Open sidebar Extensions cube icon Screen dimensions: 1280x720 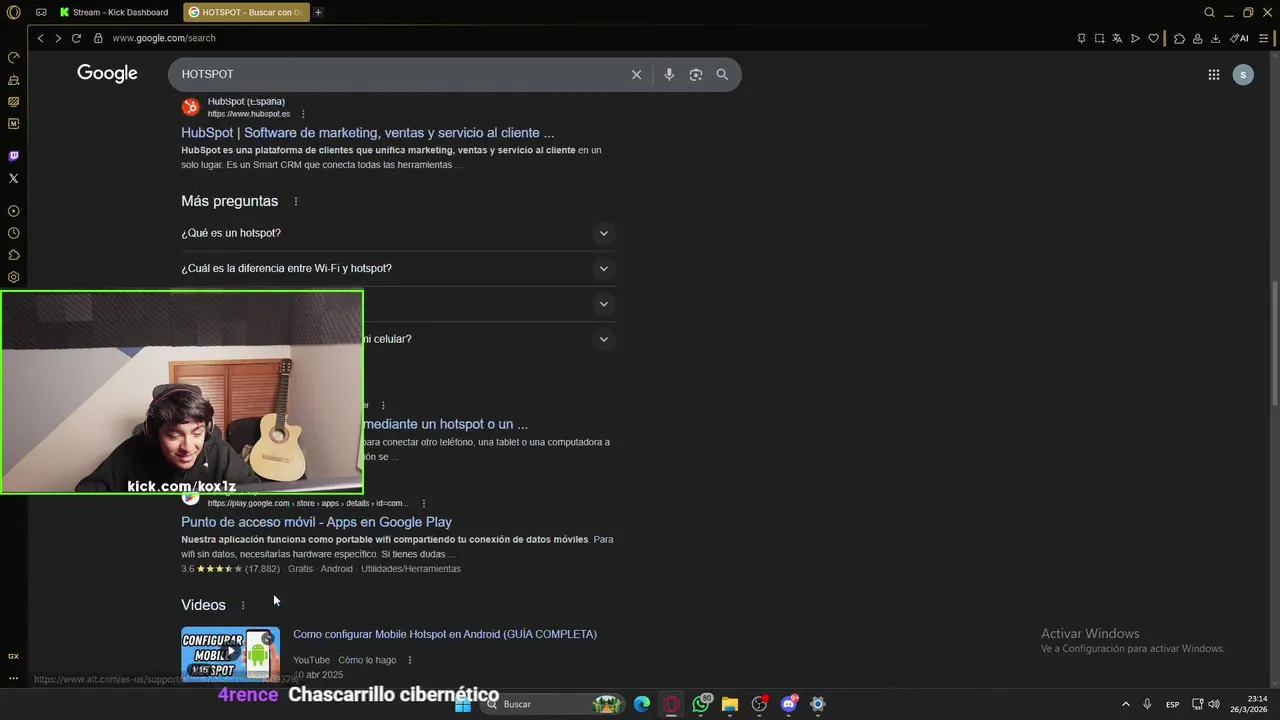tap(13, 255)
